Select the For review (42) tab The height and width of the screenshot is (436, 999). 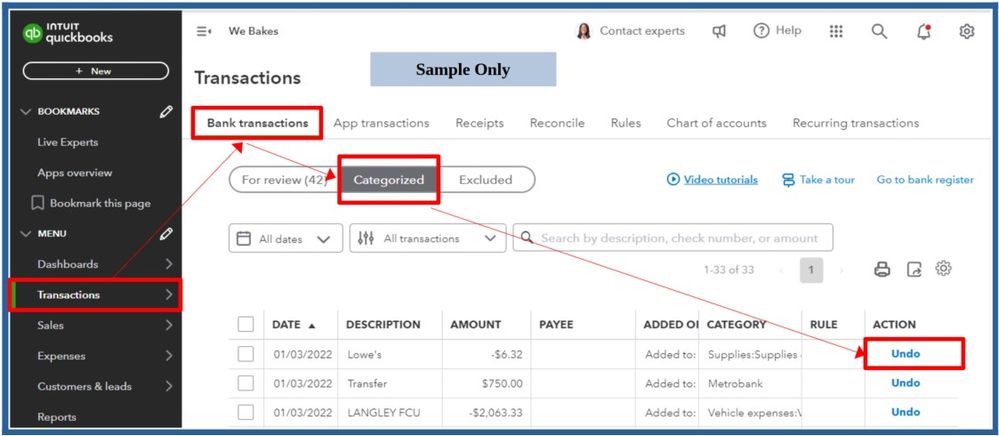(x=284, y=180)
